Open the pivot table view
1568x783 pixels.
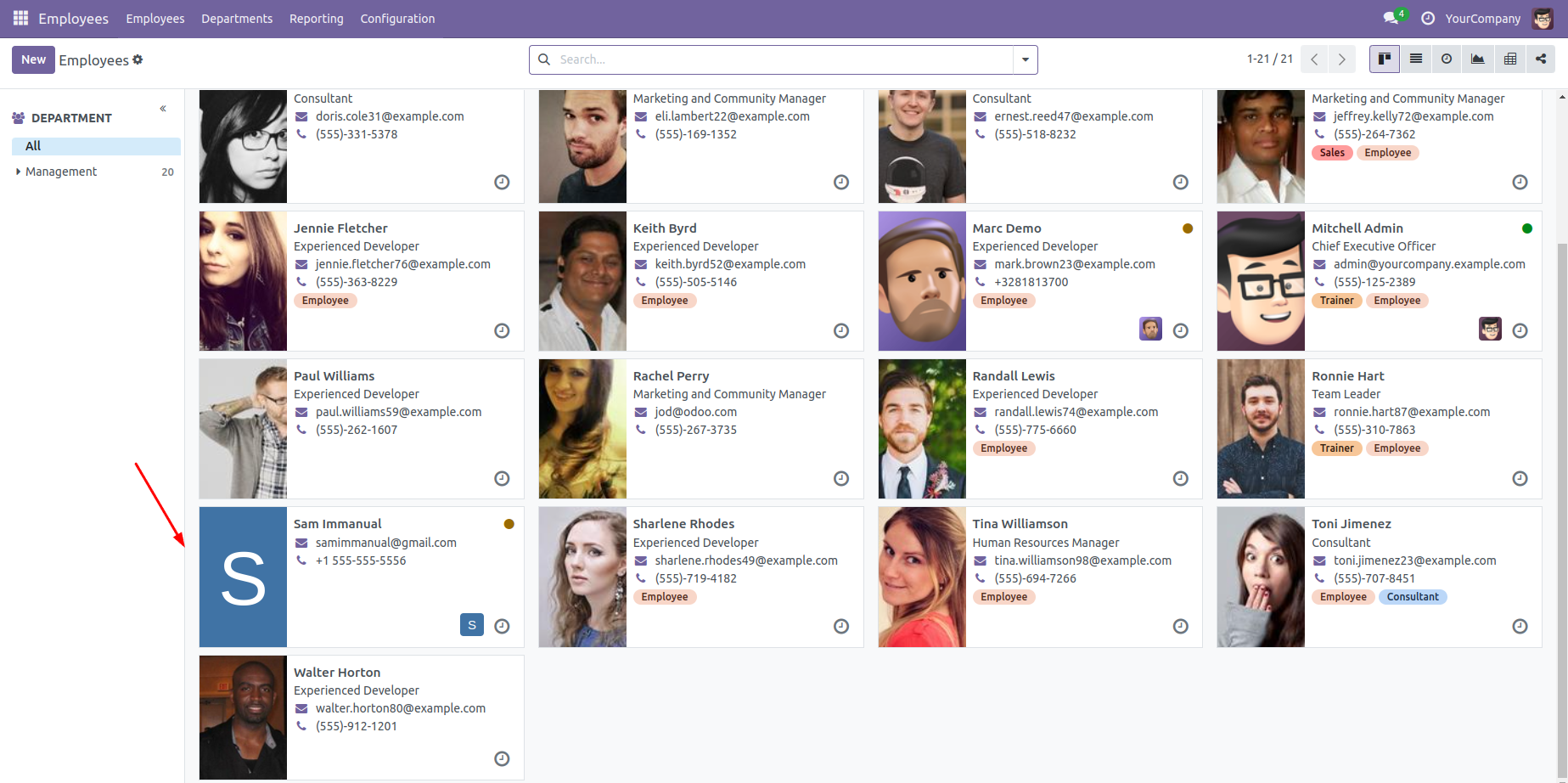tap(1509, 59)
